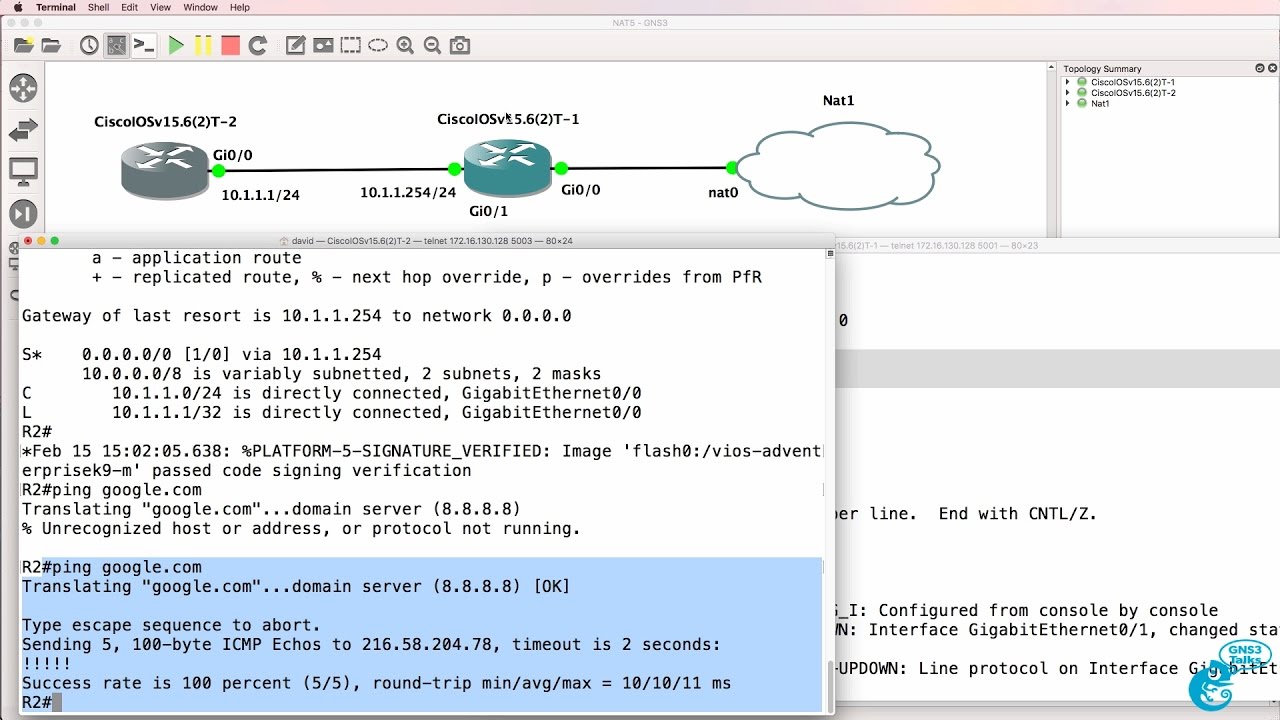Browse switches in the device sidebar

tap(22, 130)
